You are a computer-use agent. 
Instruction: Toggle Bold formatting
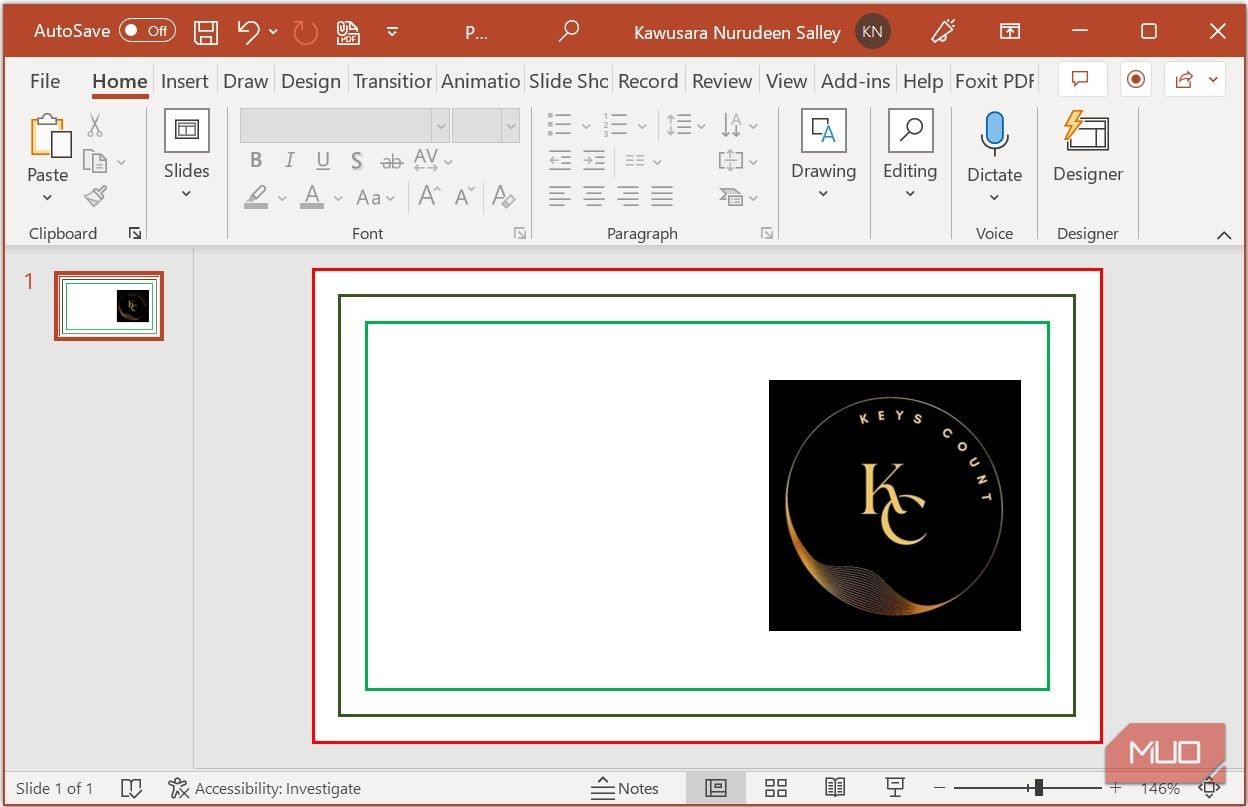pos(256,160)
